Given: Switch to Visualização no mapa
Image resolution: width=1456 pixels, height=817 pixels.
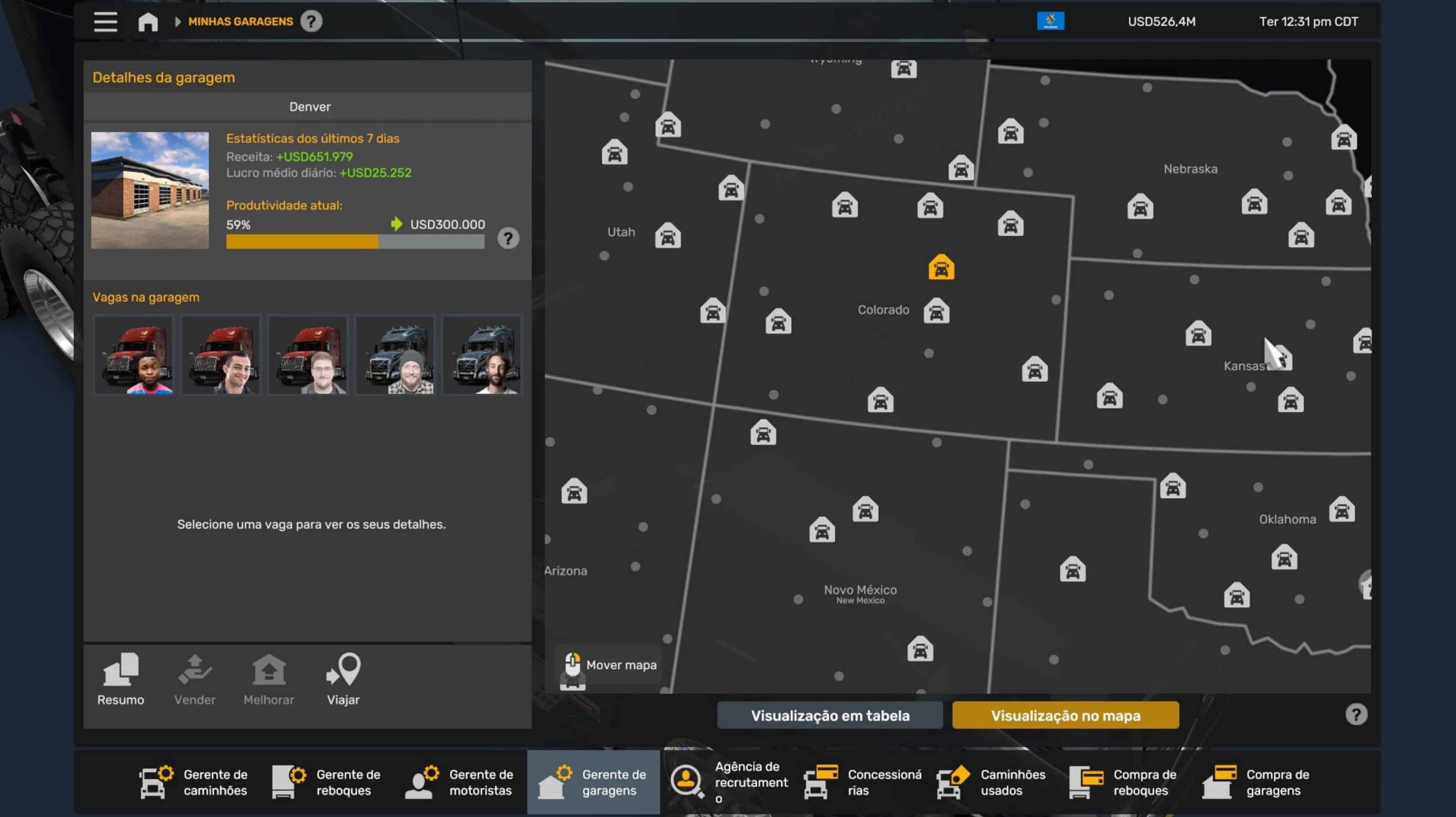Looking at the screenshot, I should coord(1065,715).
